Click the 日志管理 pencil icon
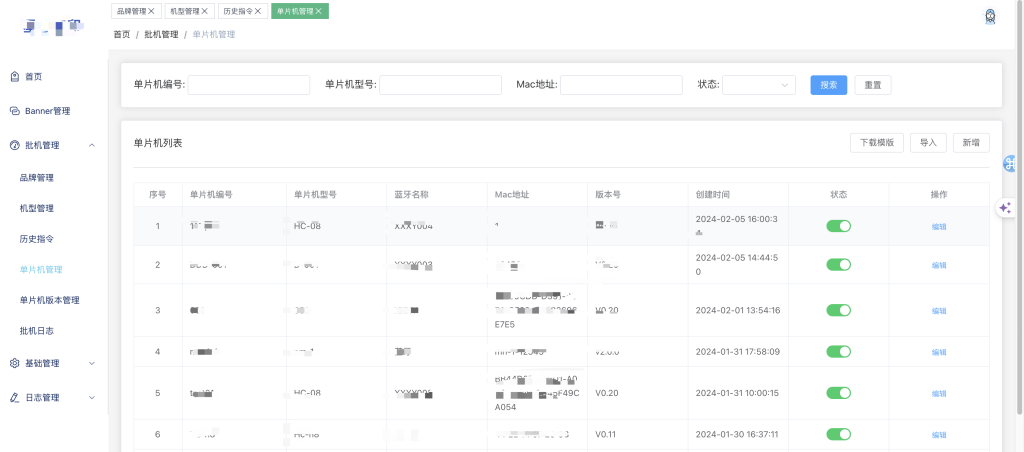 [15, 397]
